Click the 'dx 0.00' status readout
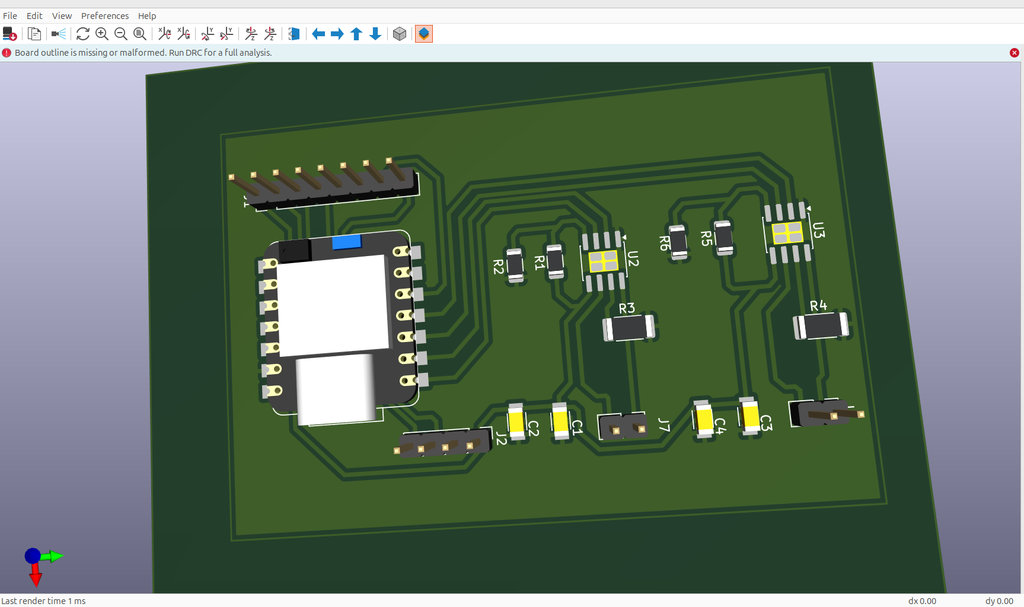 click(x=921, y=600)
